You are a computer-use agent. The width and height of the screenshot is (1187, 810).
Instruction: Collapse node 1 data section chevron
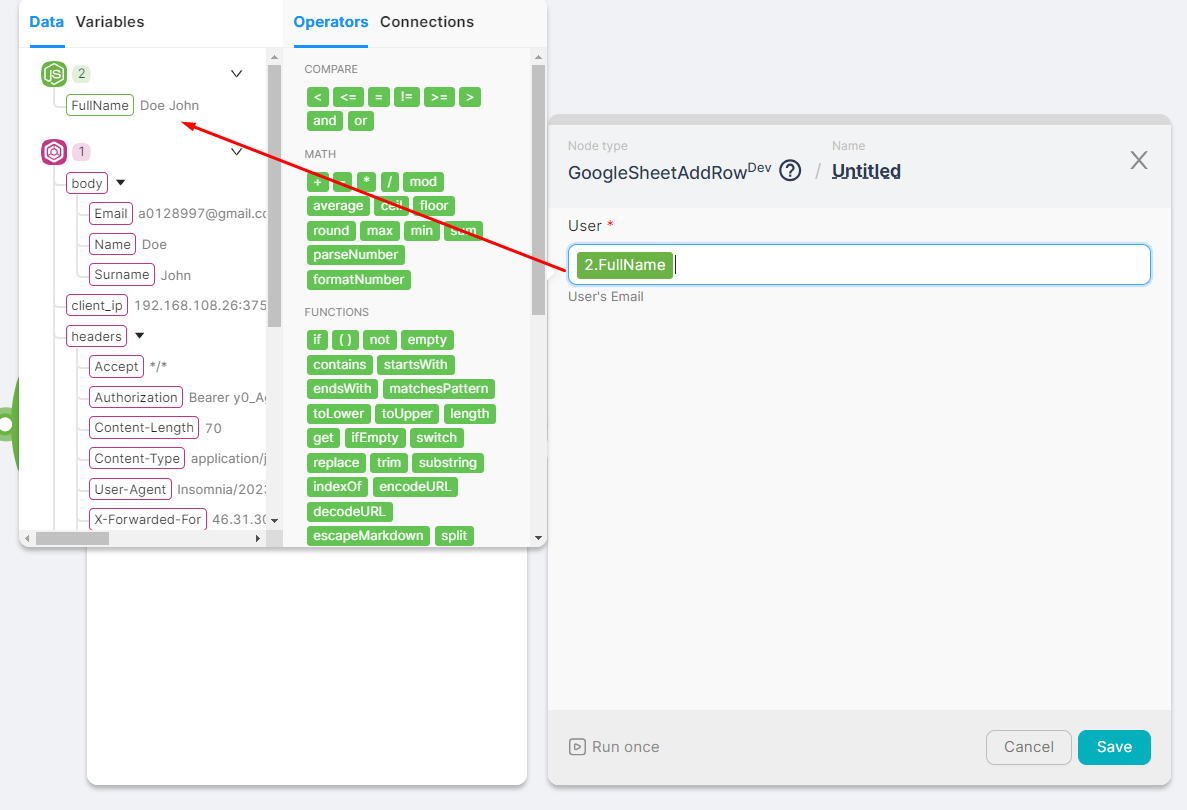pyautogui.click(x=237, y=152)
